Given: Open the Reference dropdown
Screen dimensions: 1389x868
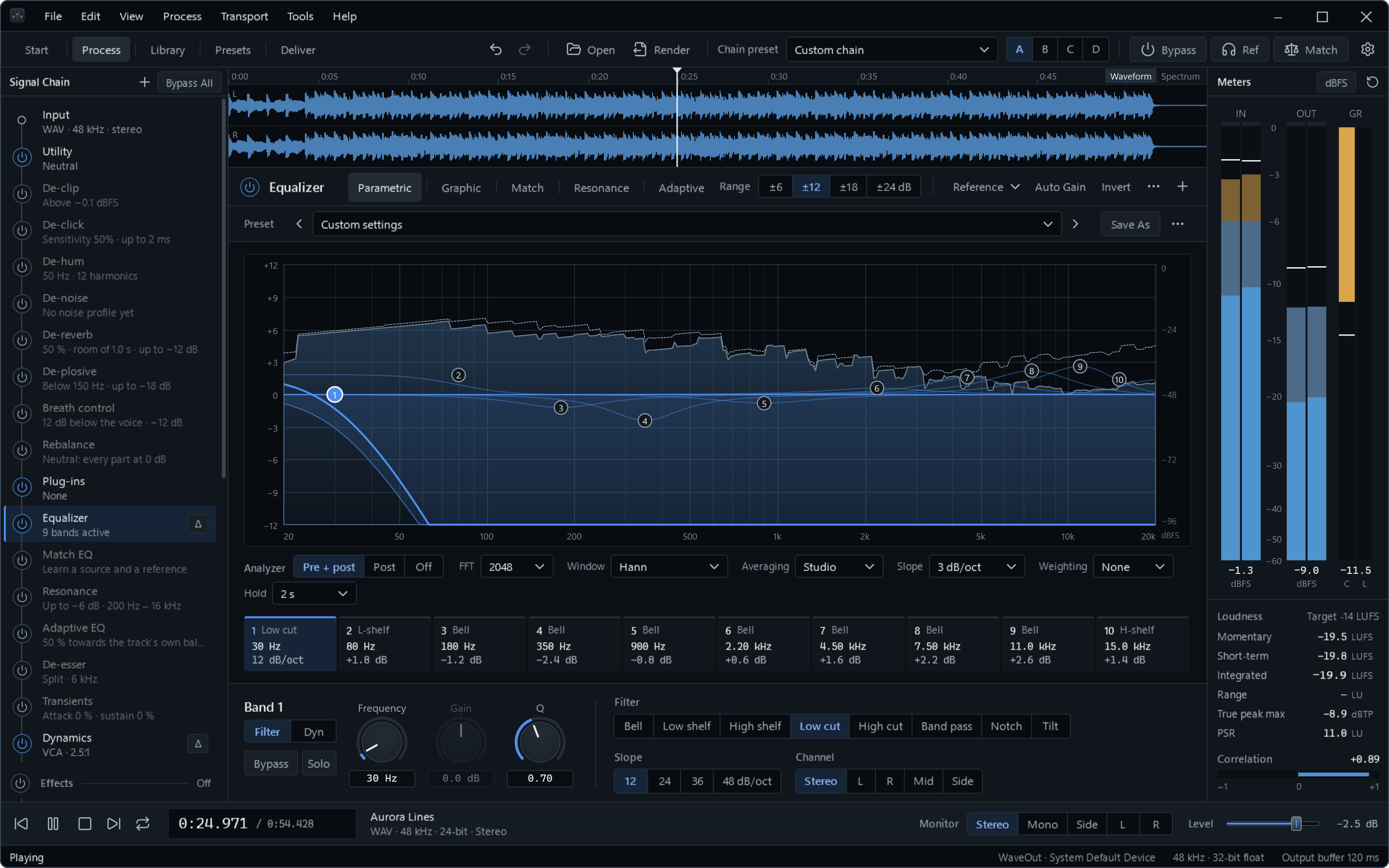Looking at the screenshot, I should pyautogui.click(x=985, y=187).
